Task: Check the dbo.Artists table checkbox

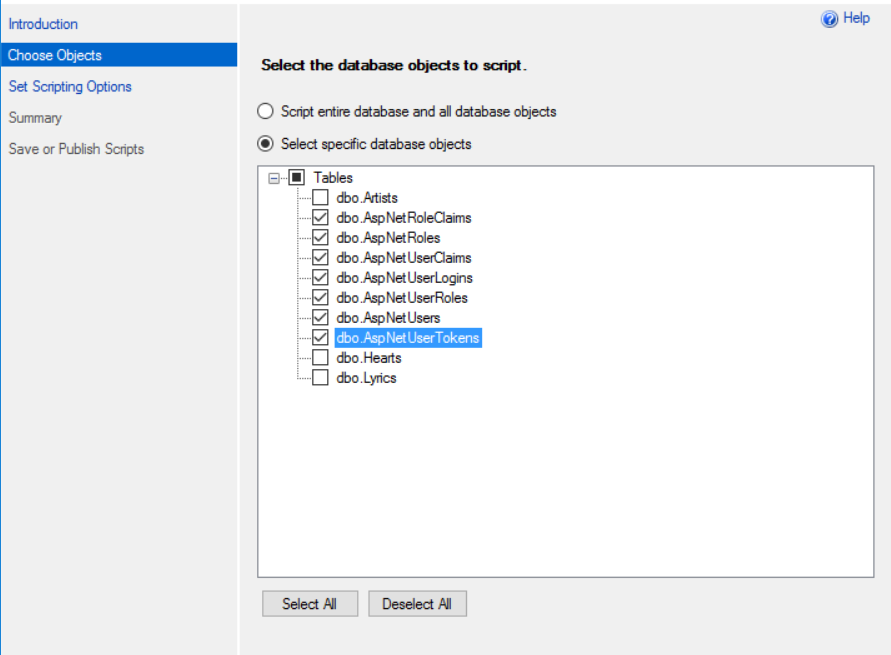Action: point(320,198)
